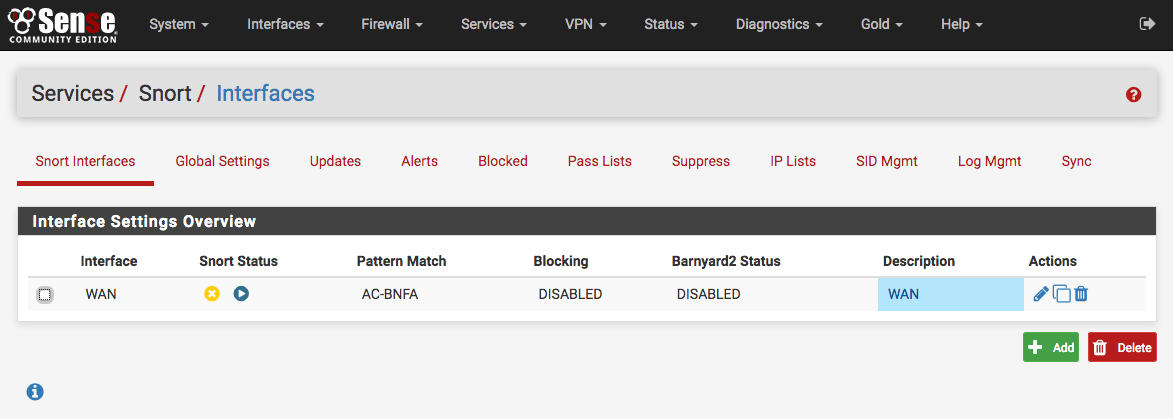Expand the System dropdown menu
The image size is (1173, 419).
click(x=179, y=24)
